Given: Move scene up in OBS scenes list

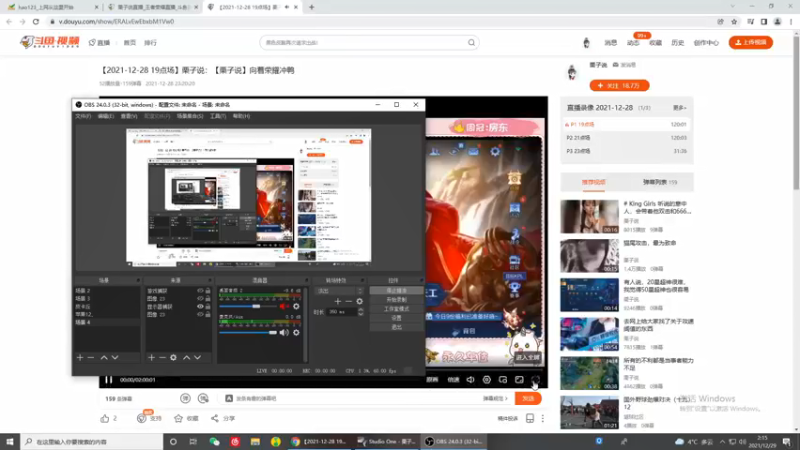Looking at the screenshot, I should 104,358.
